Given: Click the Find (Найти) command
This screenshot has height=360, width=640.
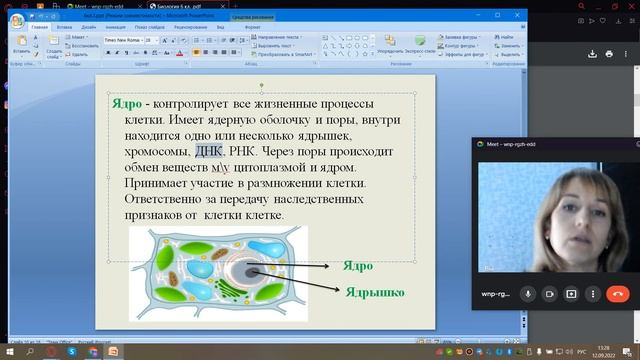Looking at the screenshot, I should pos(504,37).
